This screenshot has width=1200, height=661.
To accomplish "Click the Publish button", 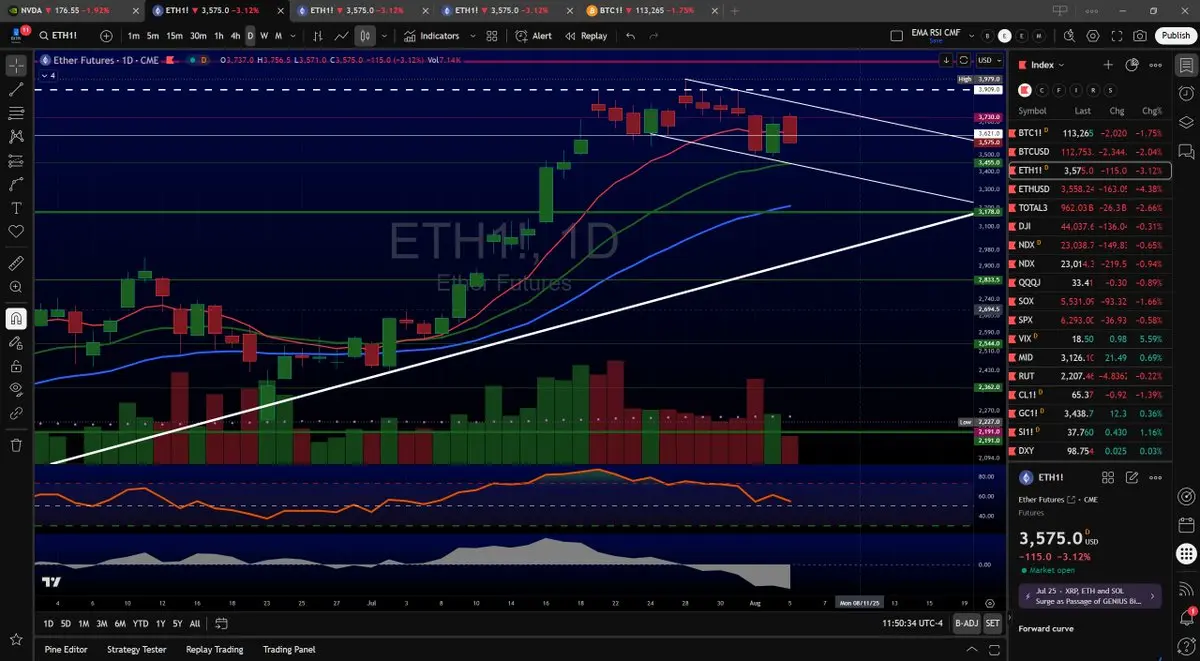I will point(1175,36).
